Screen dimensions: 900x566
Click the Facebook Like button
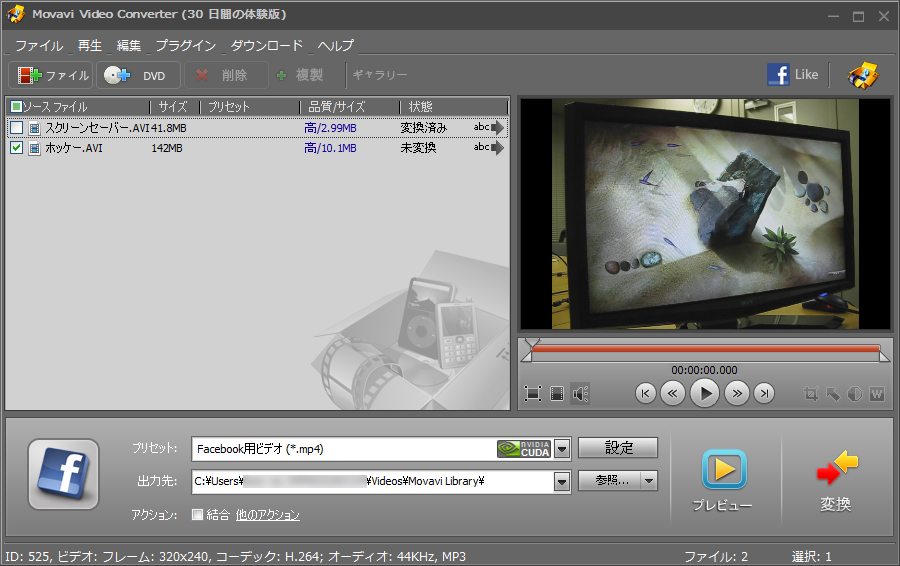pyautogui.click(x=793, y=75)
